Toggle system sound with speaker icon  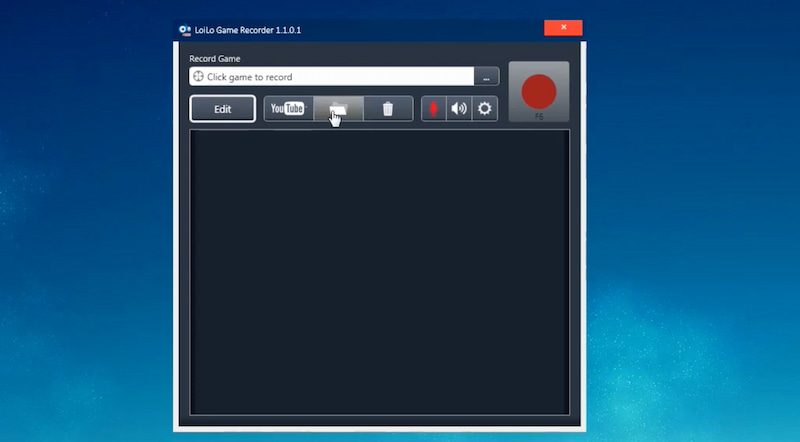[459, 109]
